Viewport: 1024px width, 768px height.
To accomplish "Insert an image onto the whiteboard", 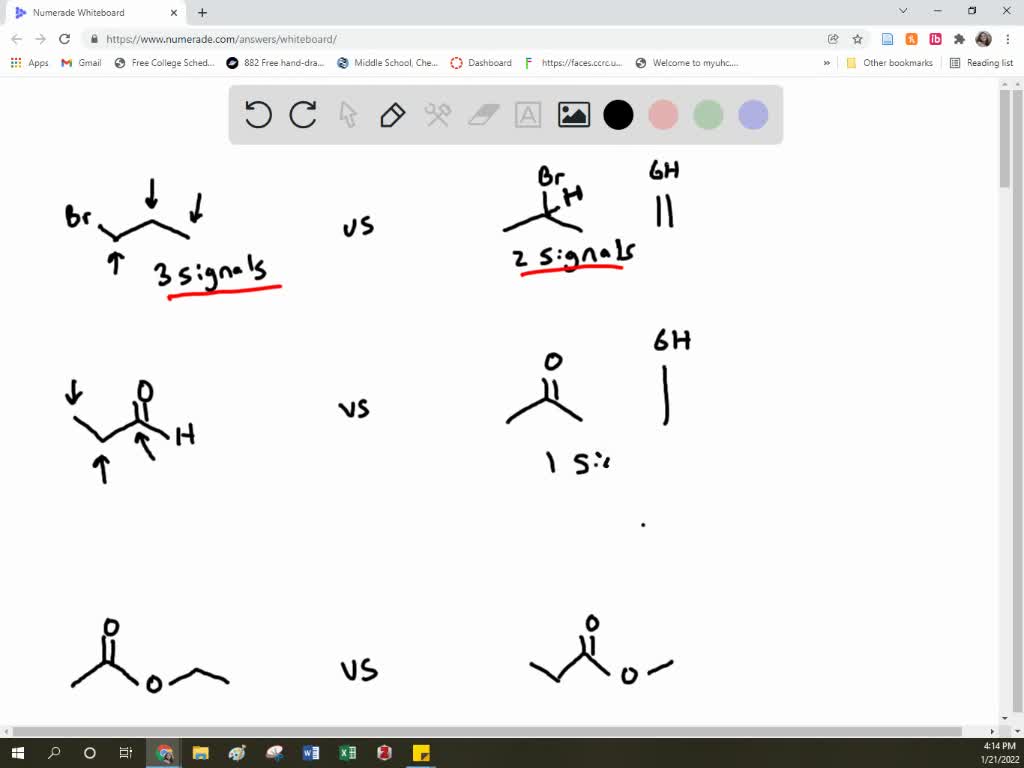I will pos(572,114).
